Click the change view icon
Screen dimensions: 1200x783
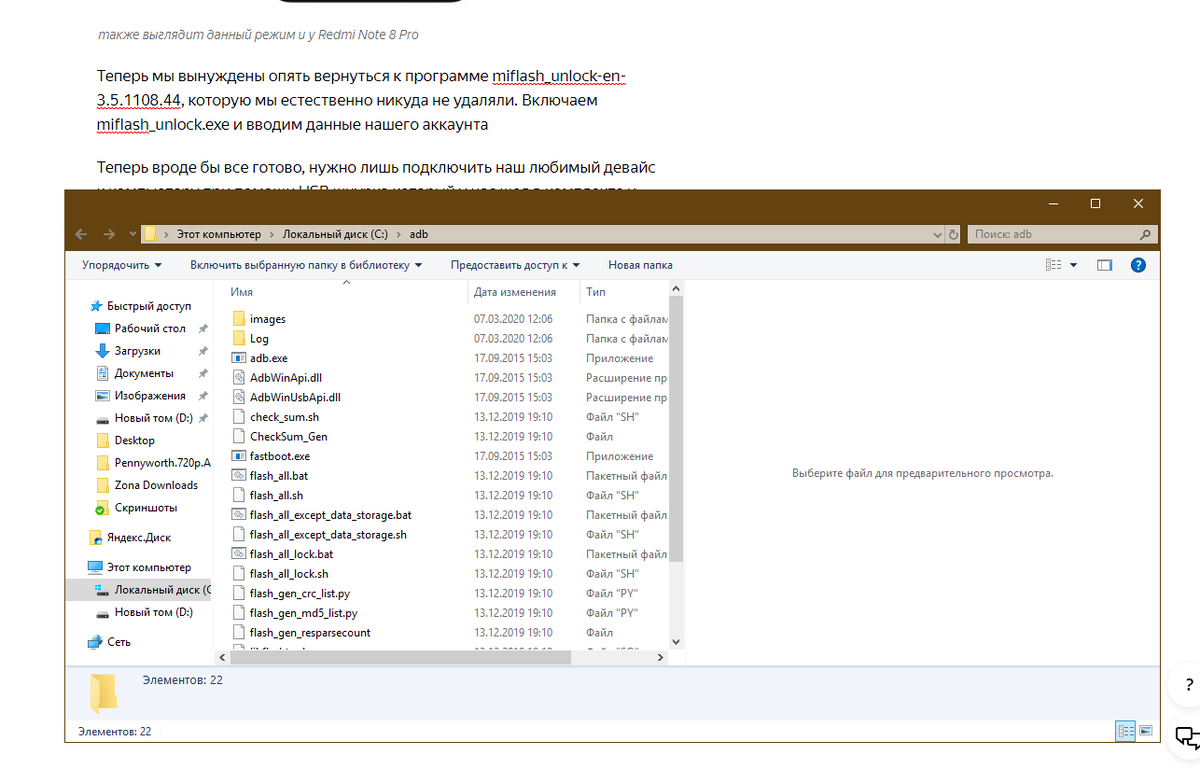[x=1053, y=265]
